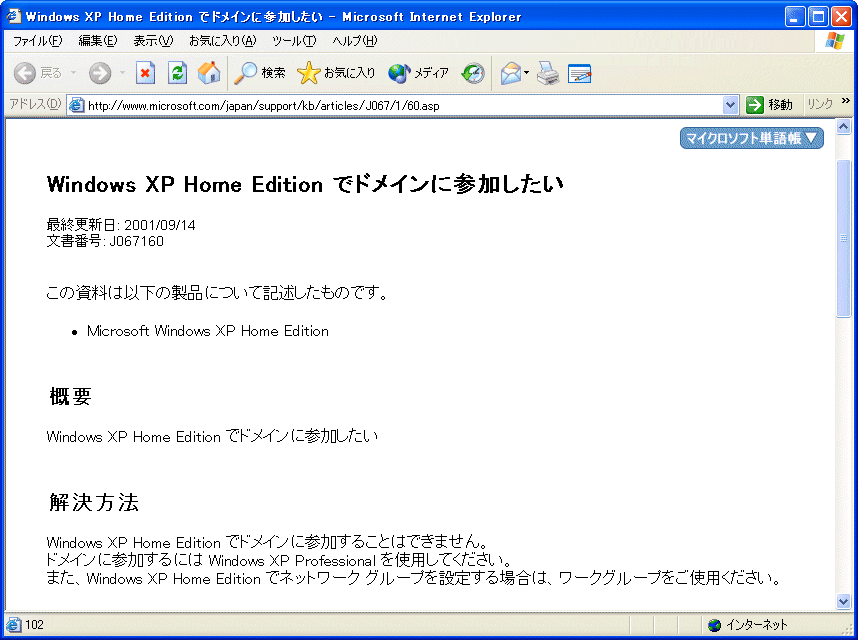Click the status bar text 102
The image size is (858, 640).
(34, 625)
